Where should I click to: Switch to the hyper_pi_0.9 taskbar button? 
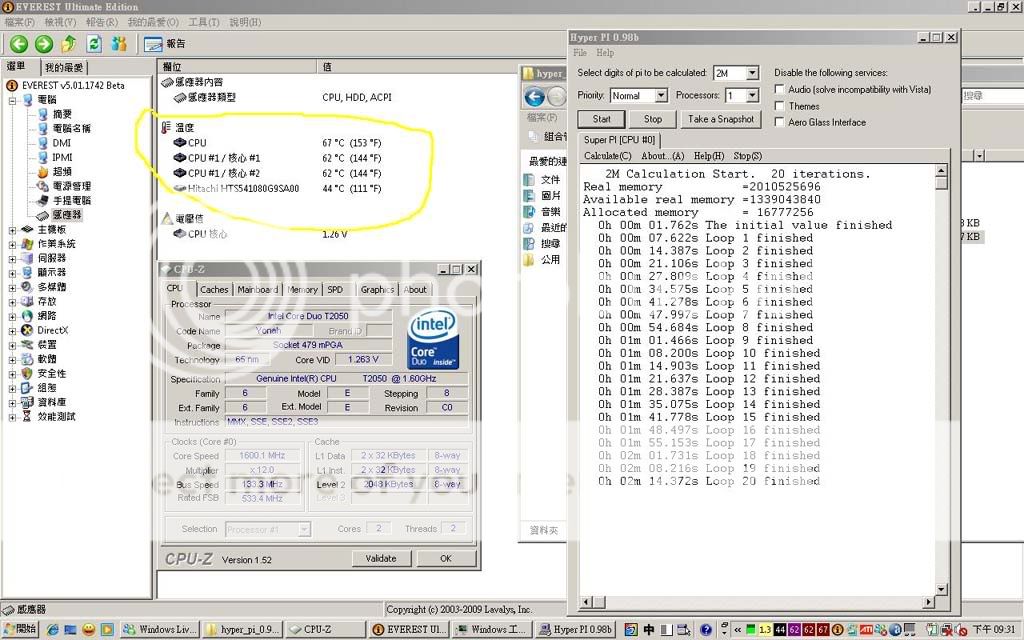243,630
